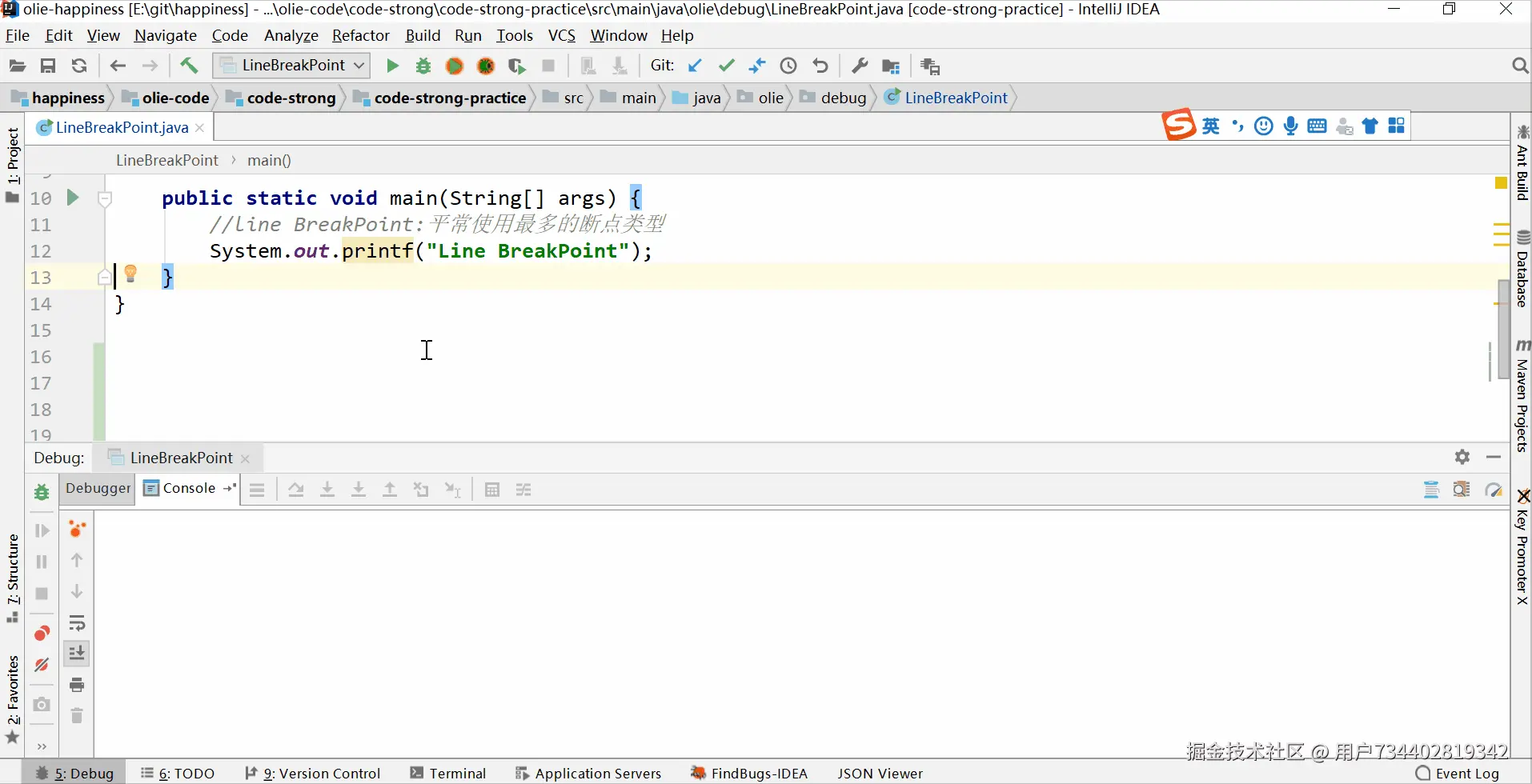The height and width of the screenshot is (784, 1532).
Task: Click the Evaluate Expression calculator icon
Action: click(x=492, y=490)
